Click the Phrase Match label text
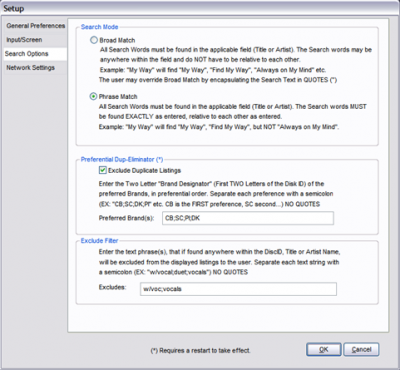 coord(118,97)
